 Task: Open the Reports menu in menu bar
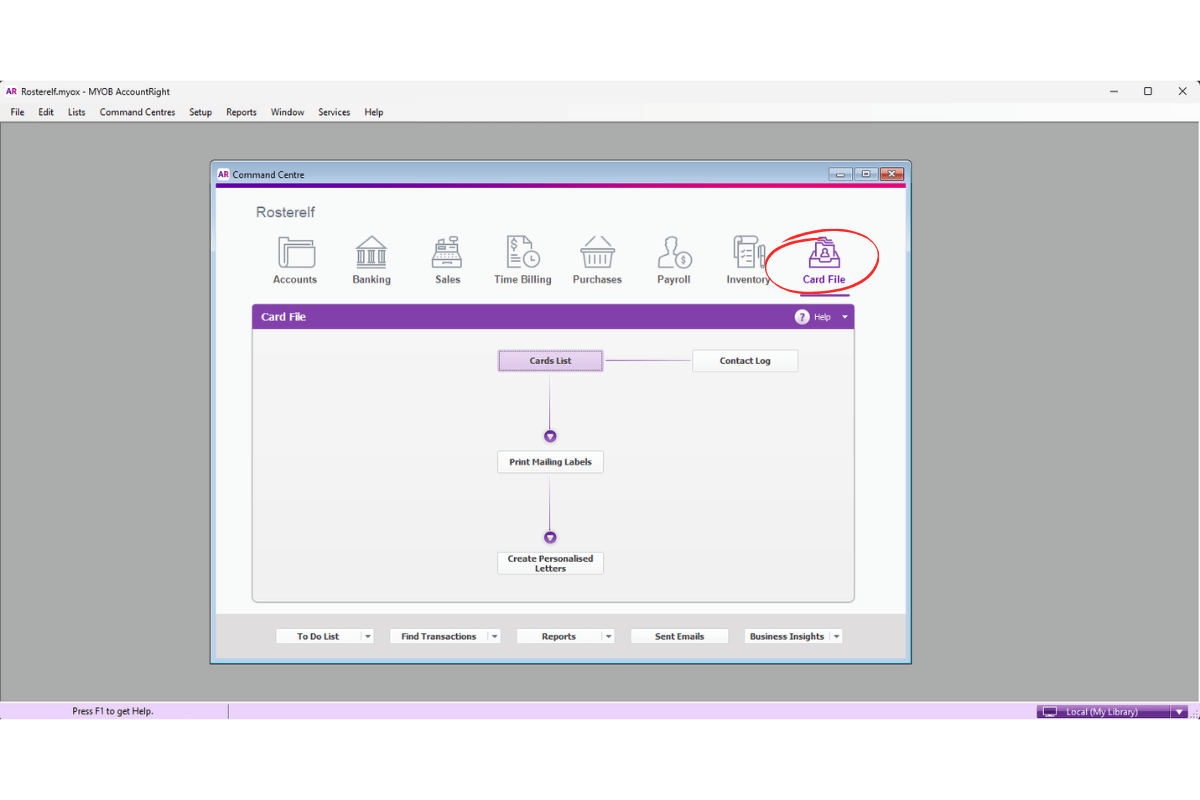tap(241, 112)
